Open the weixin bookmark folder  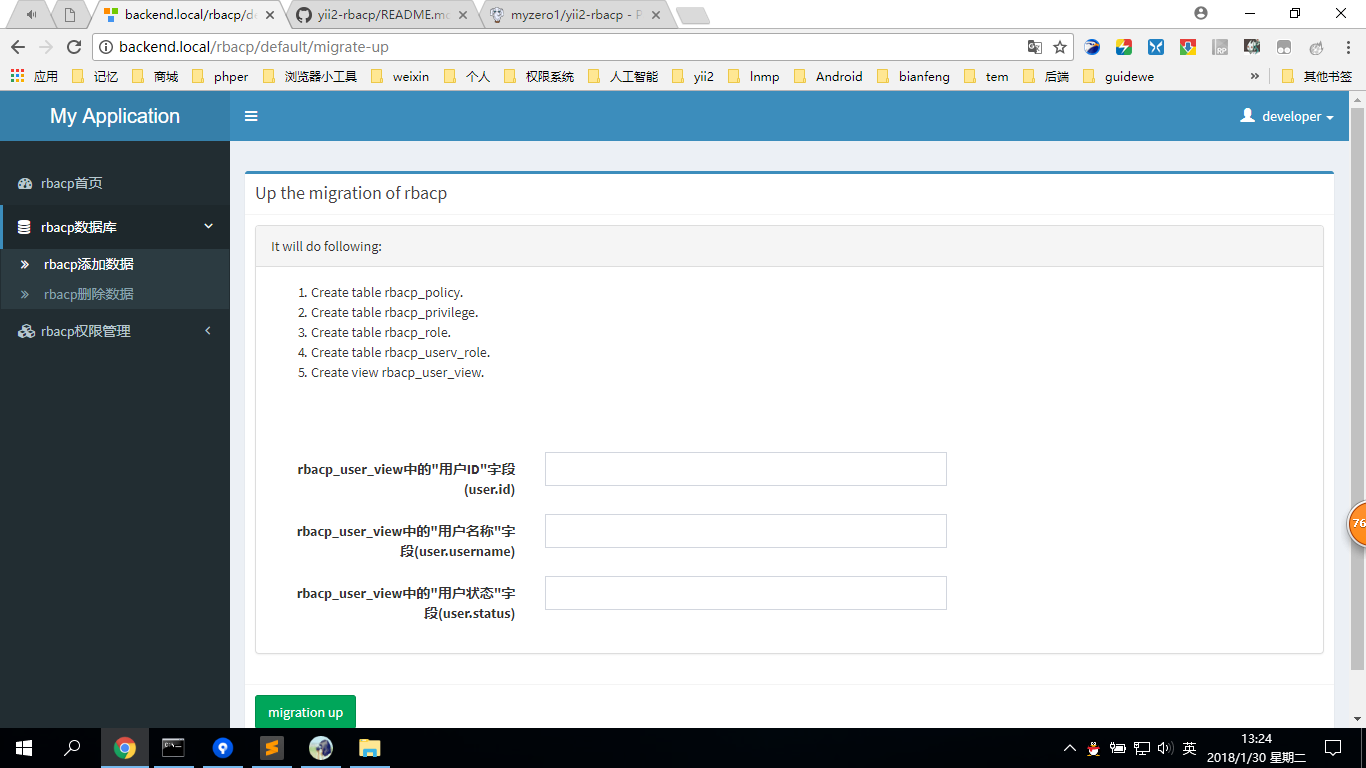pyautogui.click(x=400, y=76)
